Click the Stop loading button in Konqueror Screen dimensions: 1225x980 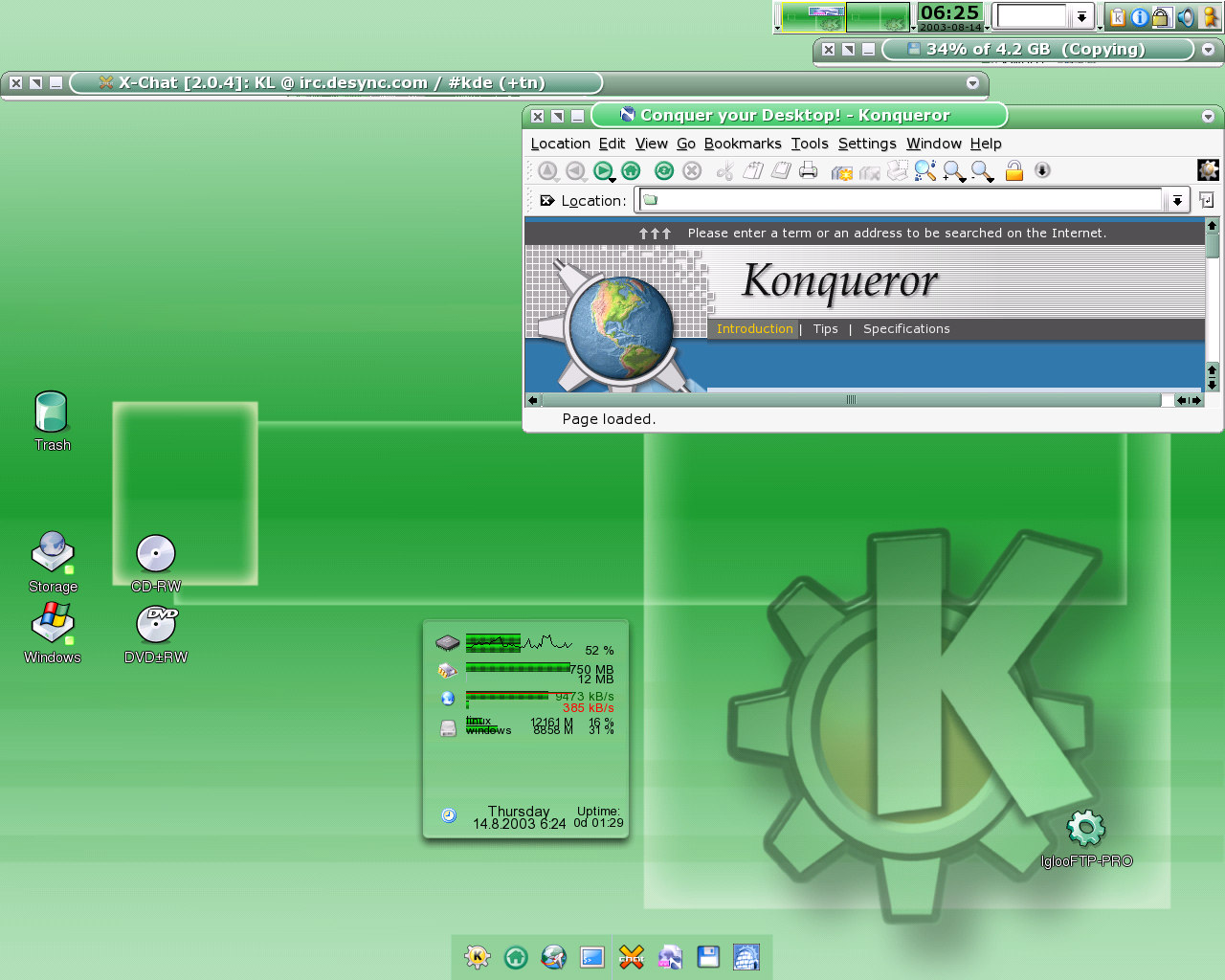tap(692, 170)
